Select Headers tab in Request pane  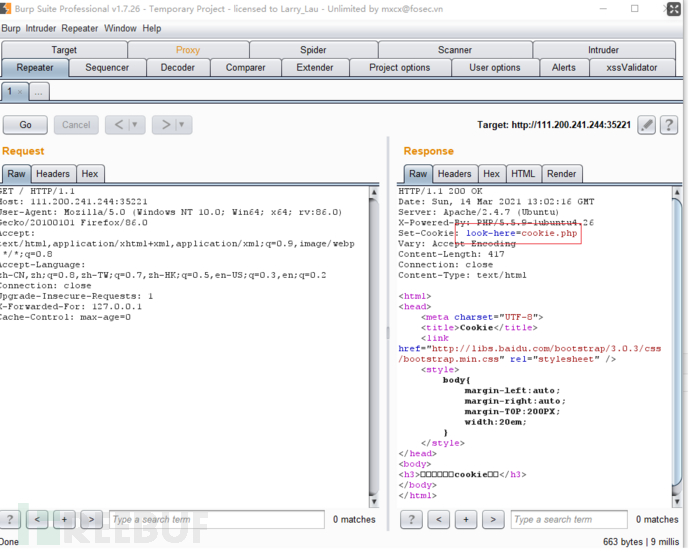53,174
